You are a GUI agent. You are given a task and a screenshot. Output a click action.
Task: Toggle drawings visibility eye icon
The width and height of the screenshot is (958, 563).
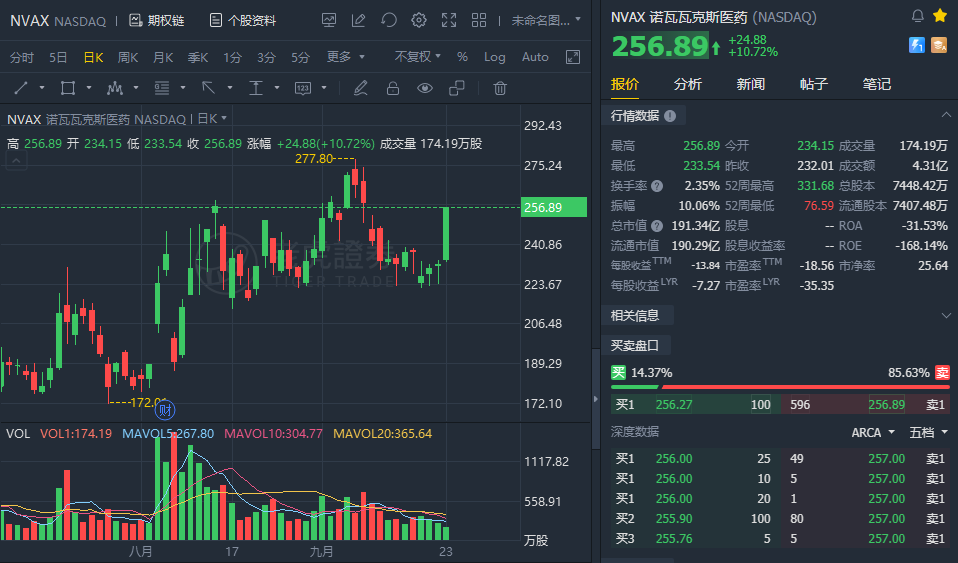[x=425, y=88]
